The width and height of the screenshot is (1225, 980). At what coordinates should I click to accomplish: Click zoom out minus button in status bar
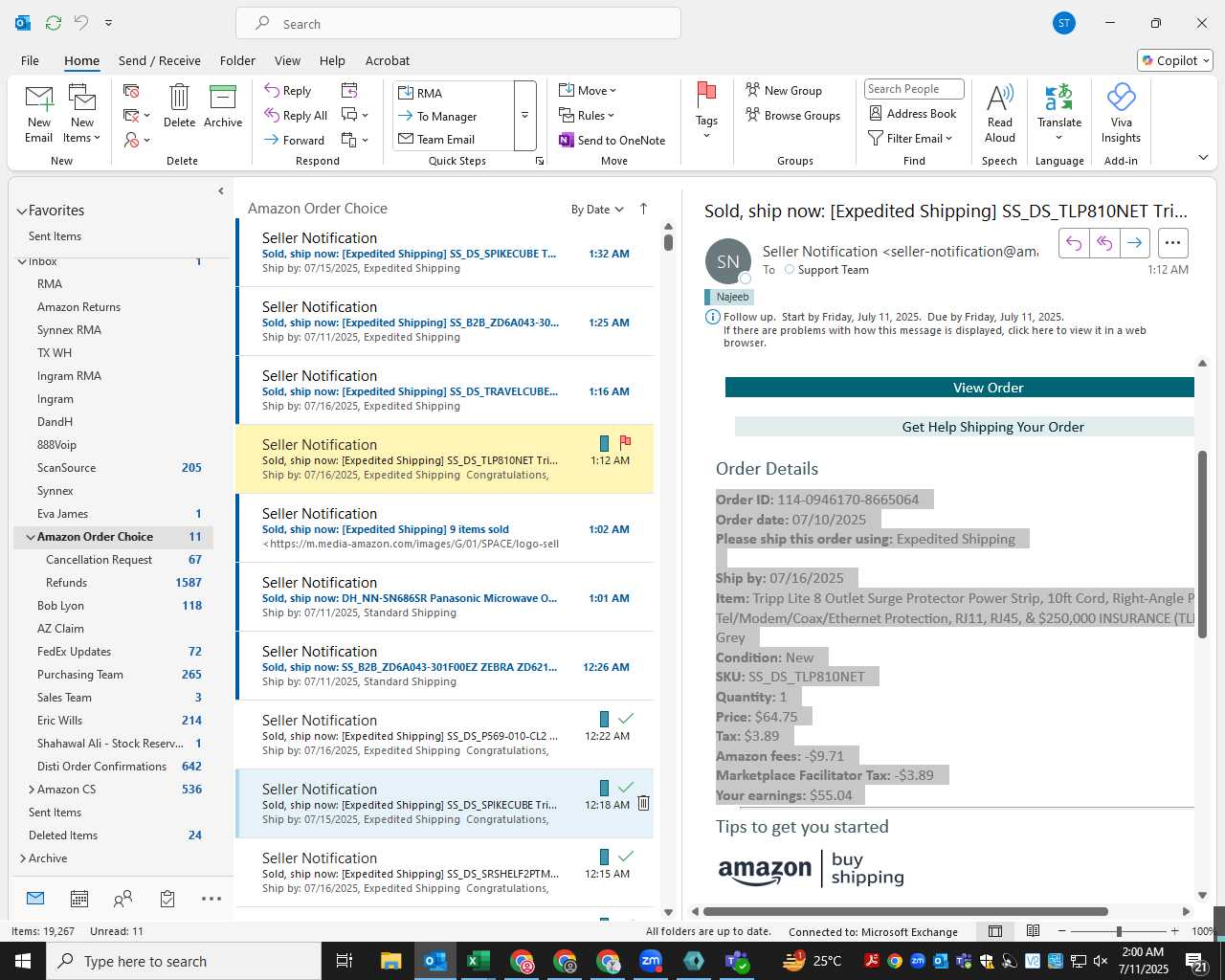pyautogui.click(x=1062, y=931)
